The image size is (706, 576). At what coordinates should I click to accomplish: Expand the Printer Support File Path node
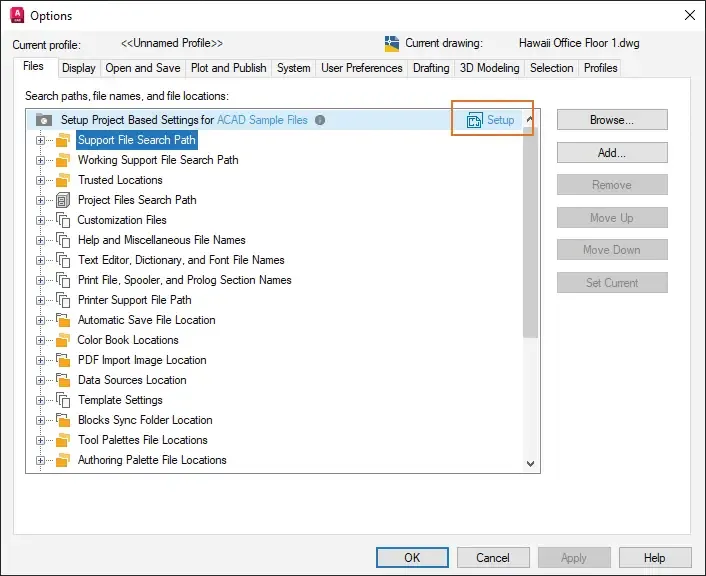[40, 300]
